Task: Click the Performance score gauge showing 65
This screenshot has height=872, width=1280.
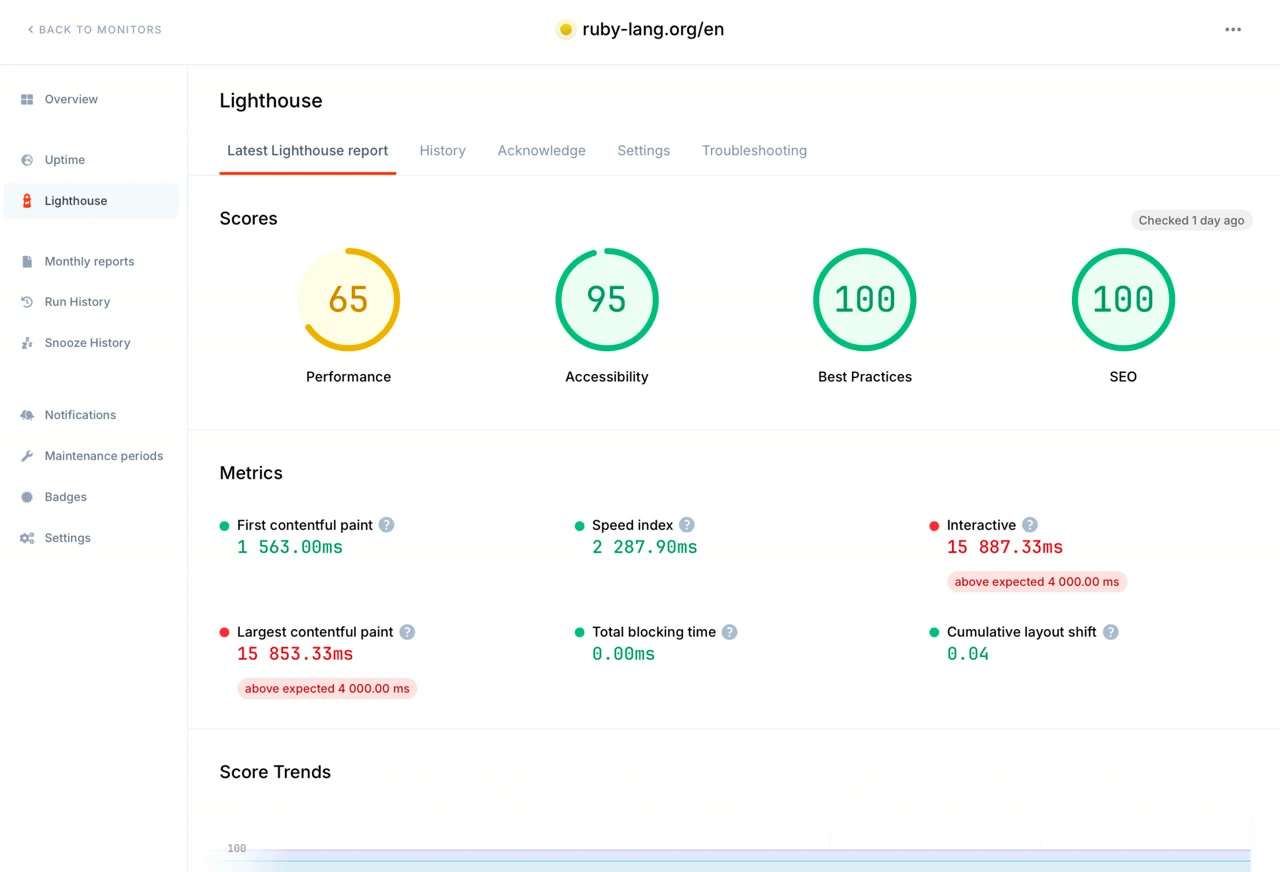Action: pos(348,300)
